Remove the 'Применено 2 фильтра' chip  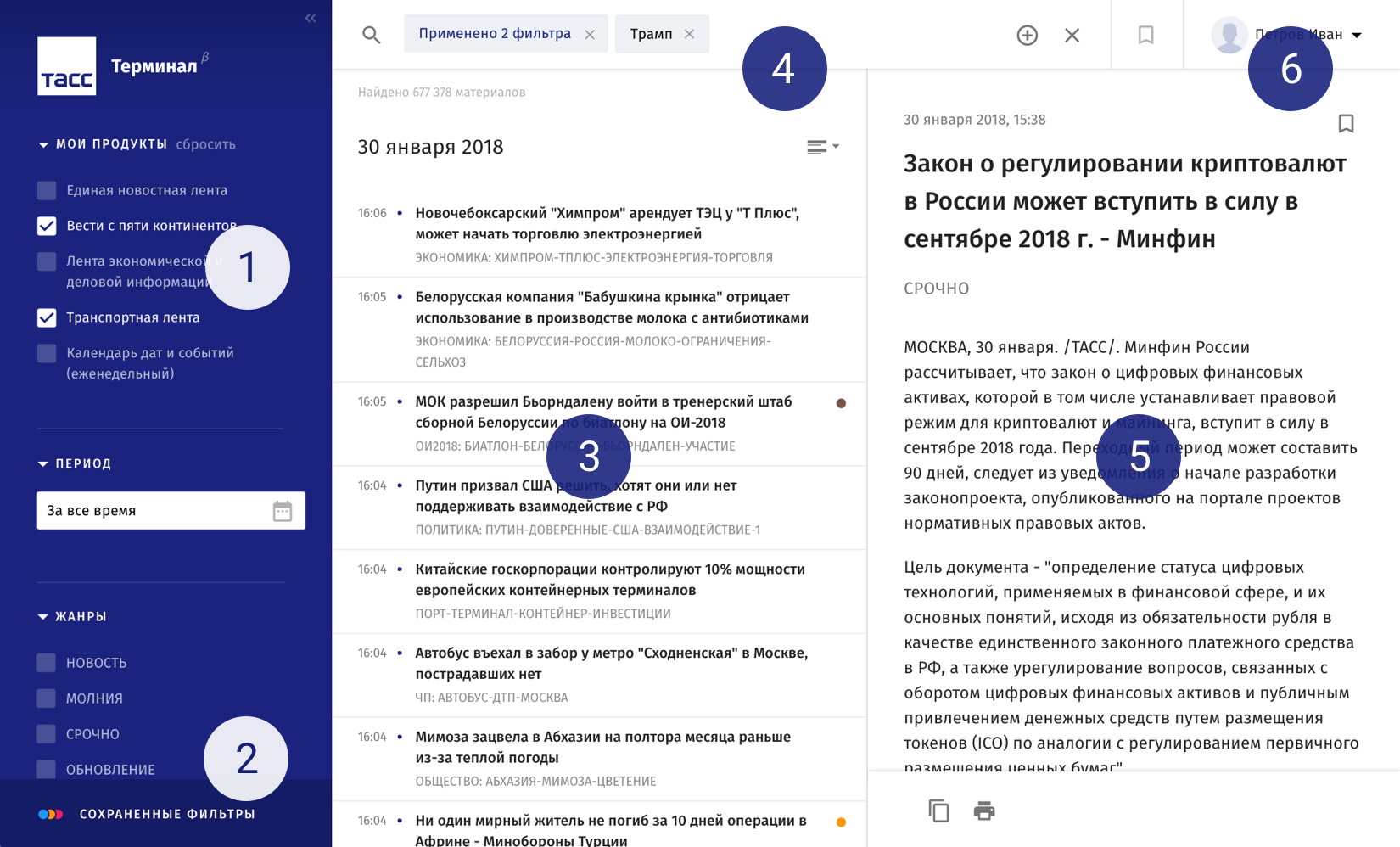coord(590,35)
